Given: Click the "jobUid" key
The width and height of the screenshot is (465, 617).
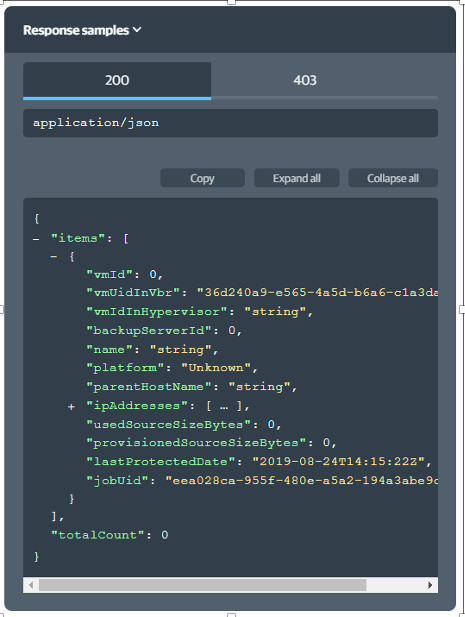Looking at the screenshot, I should click(x=117, y=480).
